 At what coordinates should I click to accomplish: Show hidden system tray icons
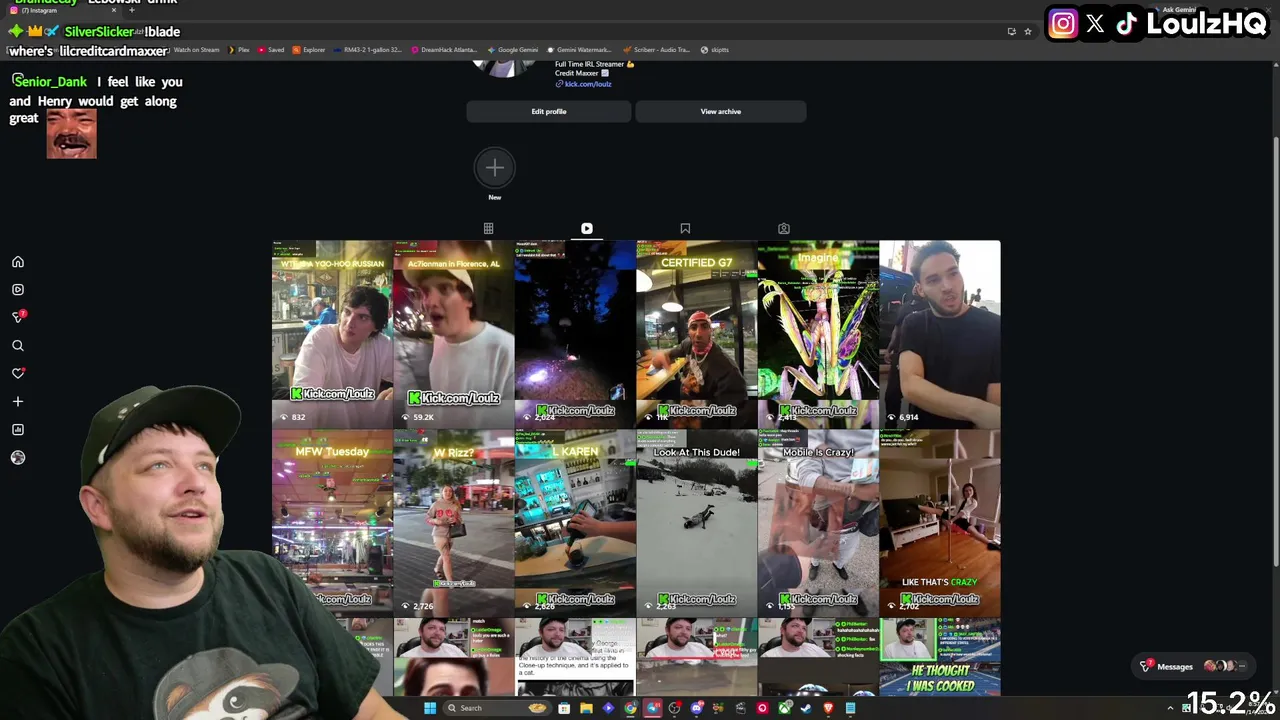point(1171,708)
